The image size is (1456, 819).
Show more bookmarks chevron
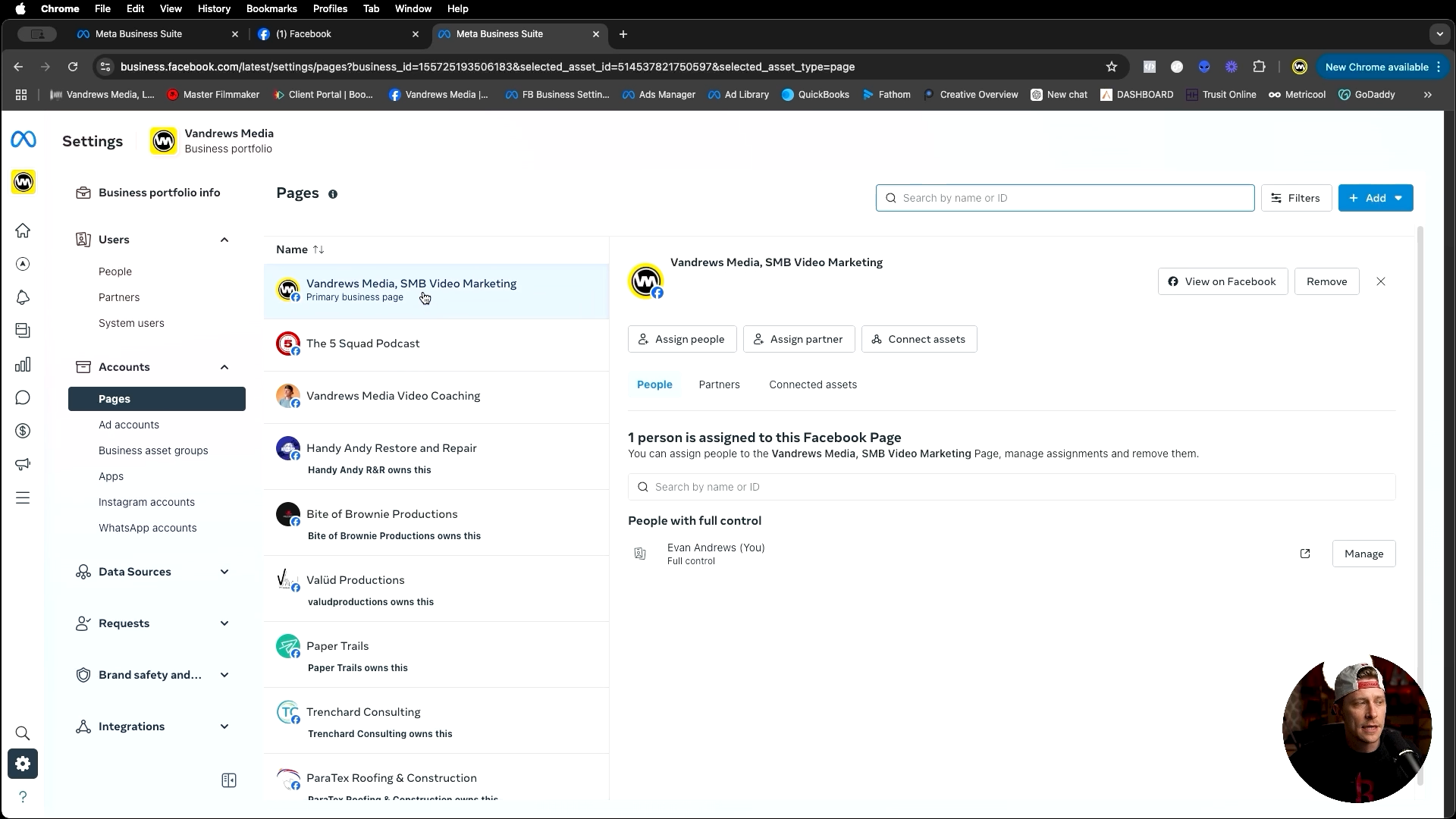pos(1428,95)
